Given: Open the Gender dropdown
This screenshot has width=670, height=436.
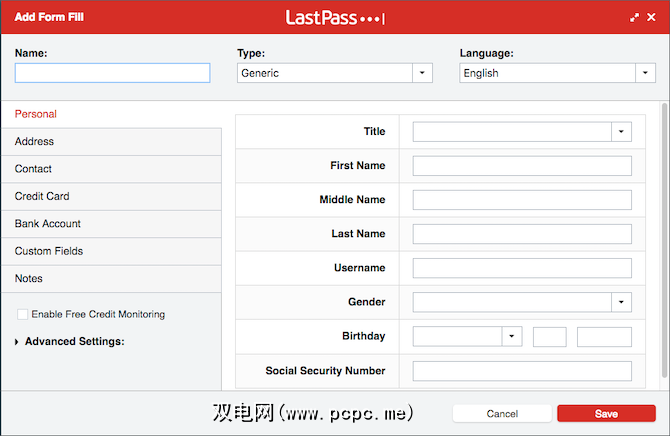Looking at the screenshot, I should (522, 302).
